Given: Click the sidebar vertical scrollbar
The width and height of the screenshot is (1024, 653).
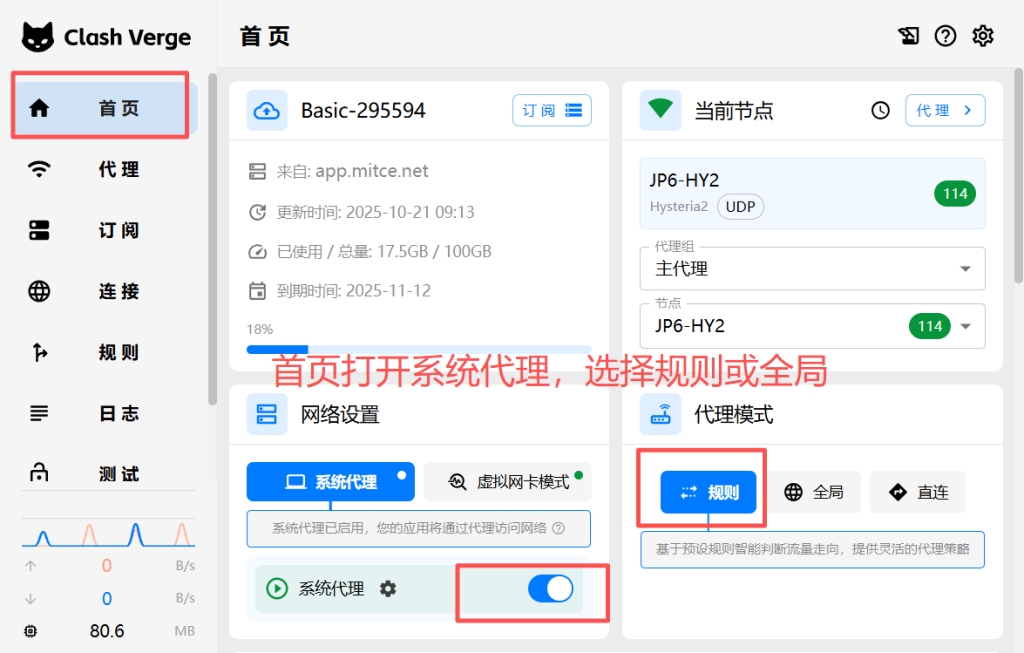Looking at the screenshot, I should 212,240.
